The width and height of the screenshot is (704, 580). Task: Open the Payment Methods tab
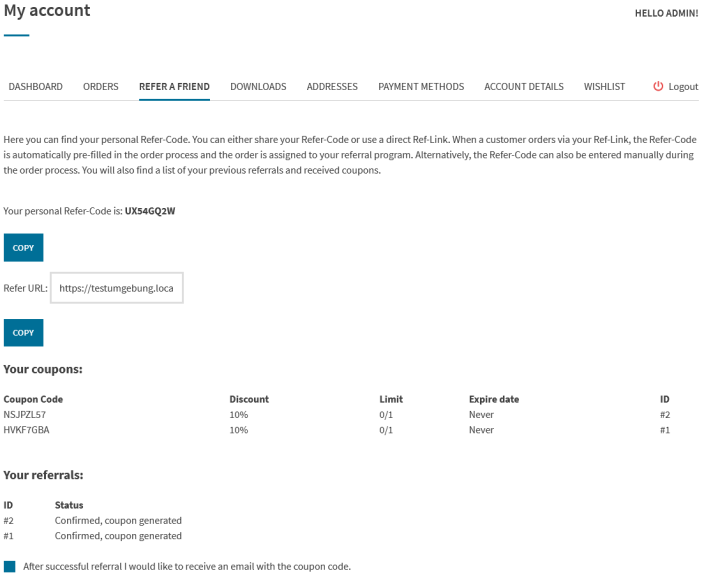421,87
